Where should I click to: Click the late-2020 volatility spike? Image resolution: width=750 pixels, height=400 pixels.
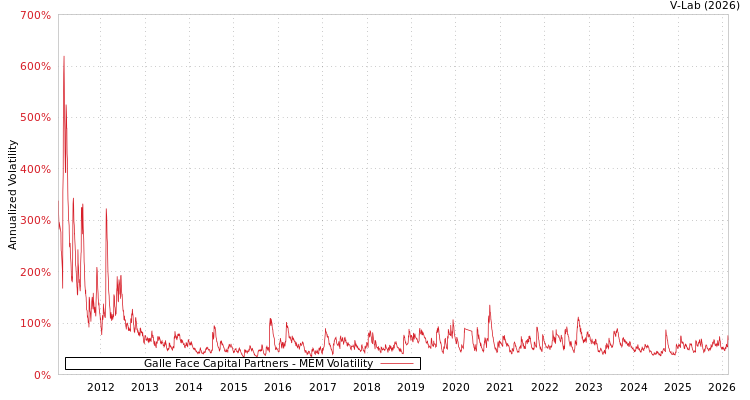coord(489,306)
